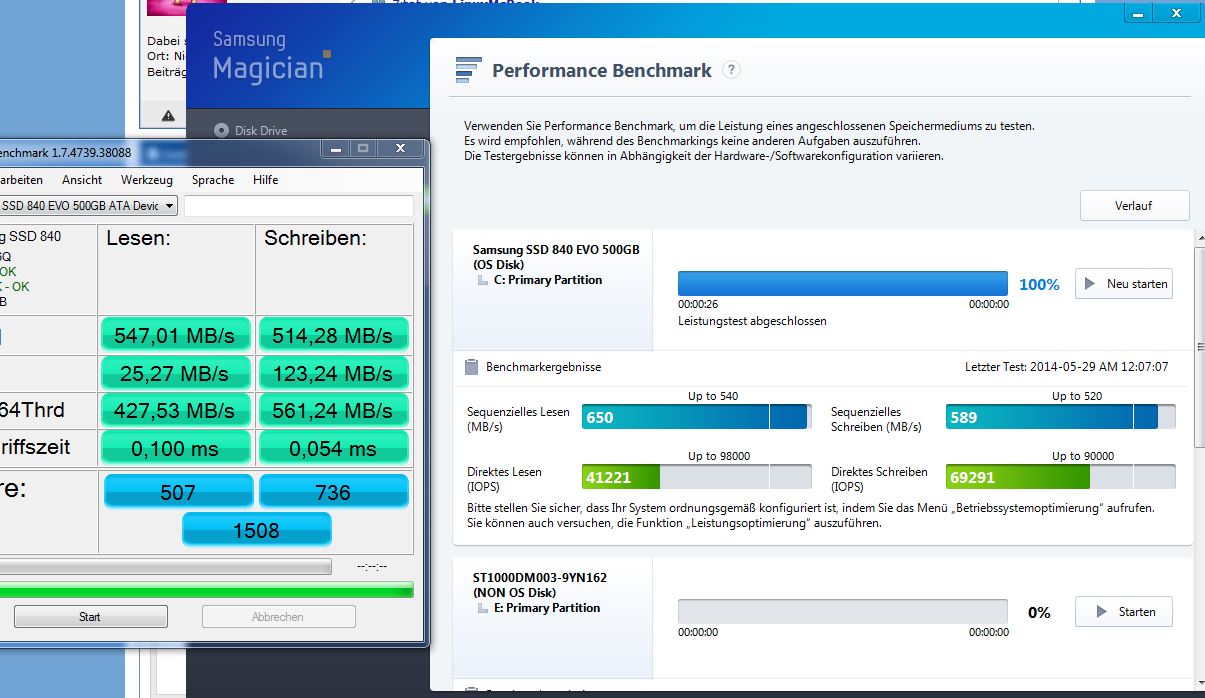This screenshot has height=698, width=1205.
Task: Click the Lesen column header
Action: [x=139, y=239]
